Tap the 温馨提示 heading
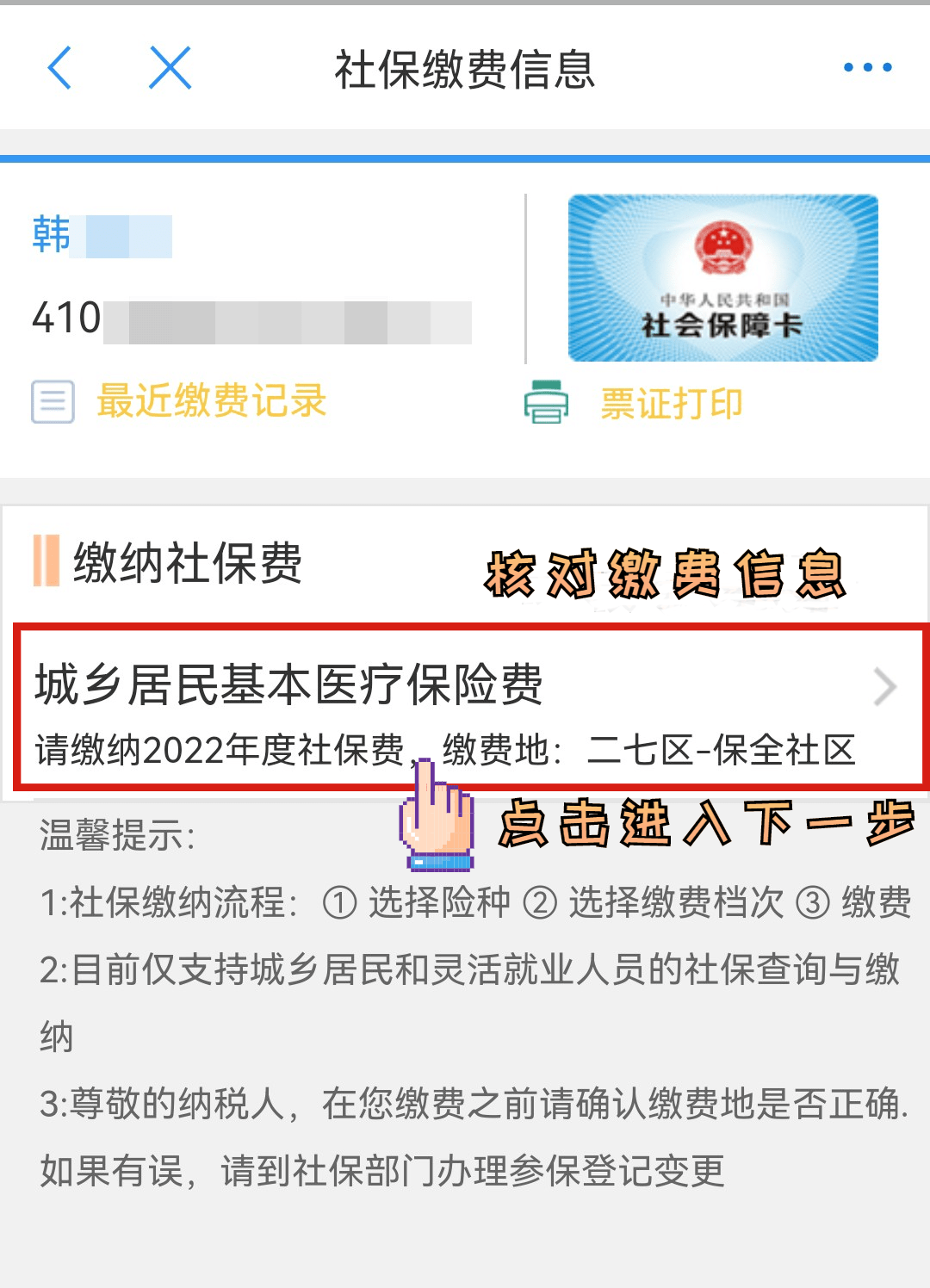 [x=117, y=835]
